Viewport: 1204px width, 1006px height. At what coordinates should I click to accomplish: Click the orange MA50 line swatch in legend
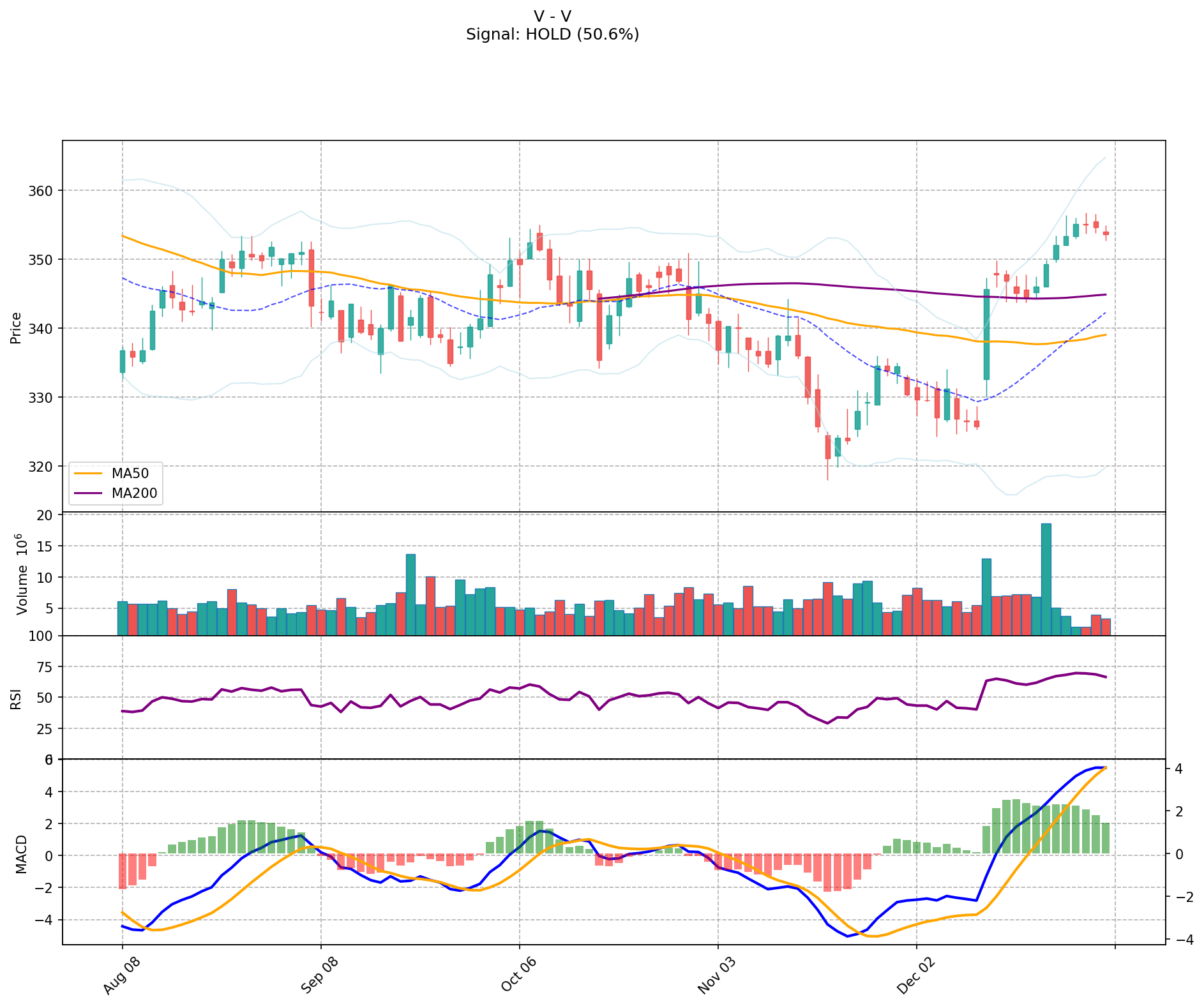[87, 474]
